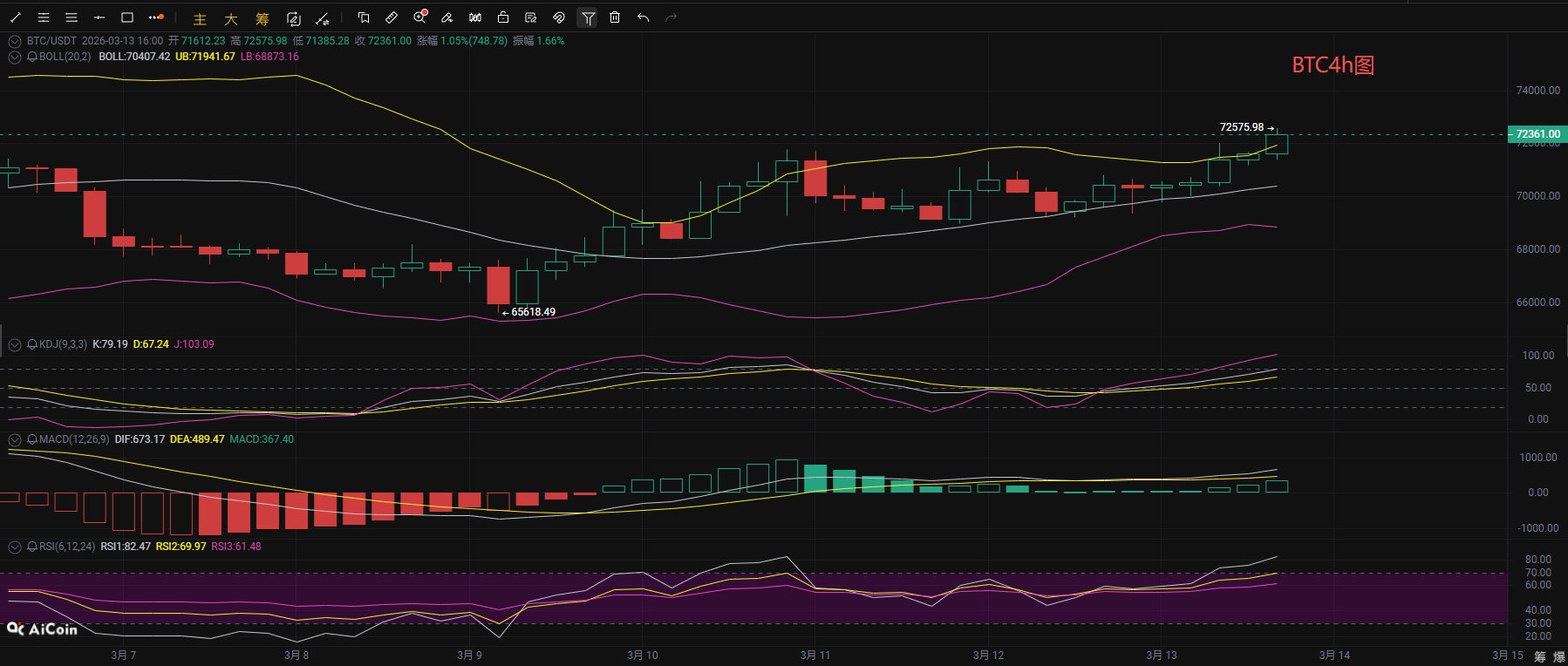This screenshot has height=666, width=1568.
Task: Click the chain-link hide drawings icon
Action: click(x=559, y=17)
